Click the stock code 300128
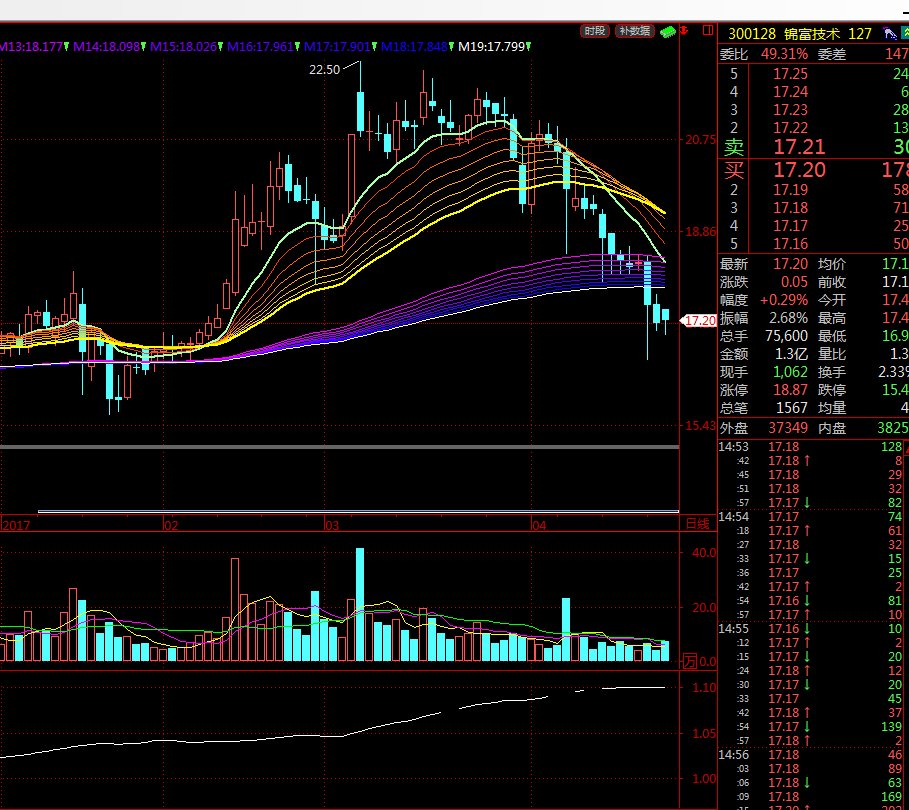The image size is (909, 810). pyautogui.click(x=752, y=34)
